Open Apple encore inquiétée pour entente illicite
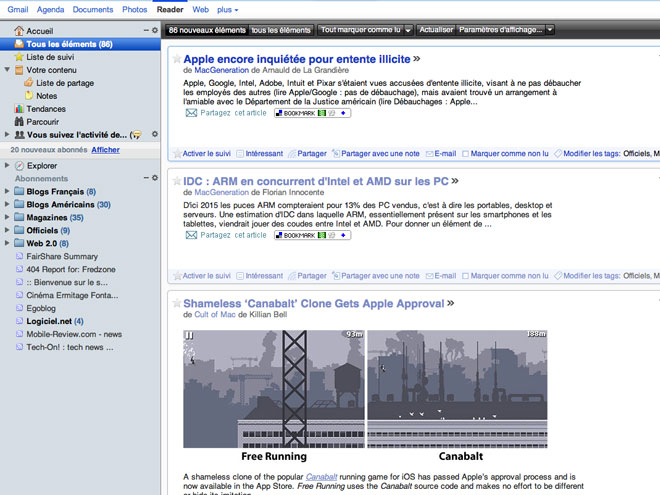This screenshot has height=495, width=660. pyautogui.click(x=297, y=59)
